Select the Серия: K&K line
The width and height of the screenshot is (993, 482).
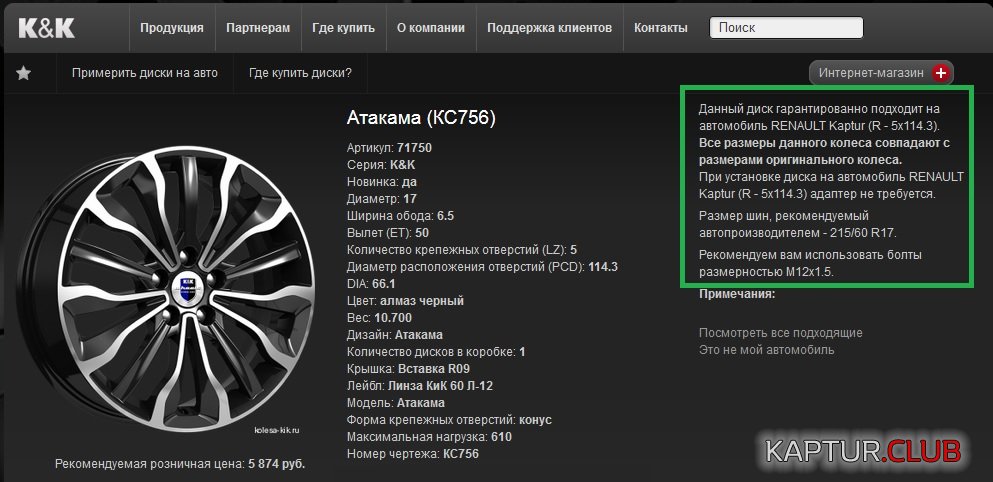pos(381,165)
